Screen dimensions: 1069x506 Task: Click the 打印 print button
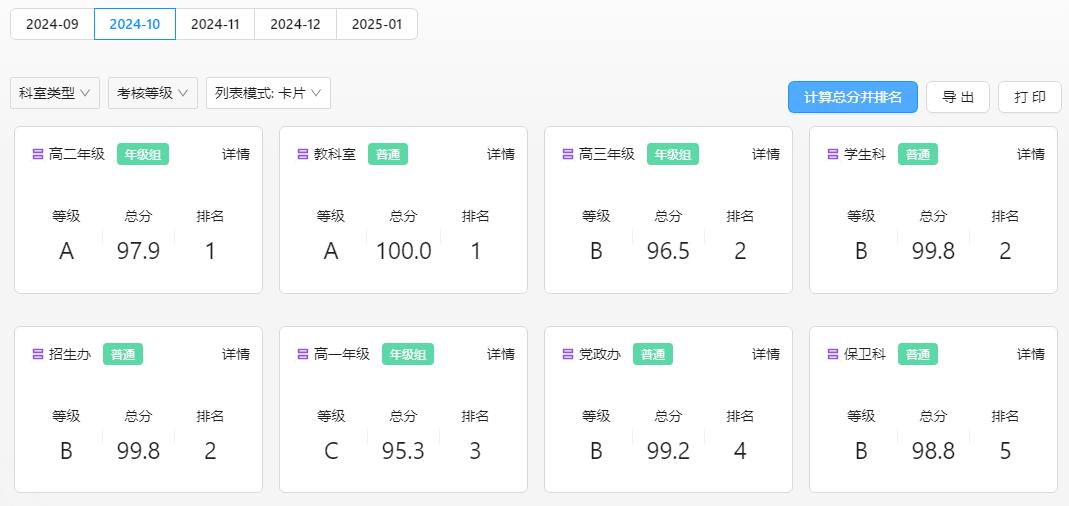tap(1030, 97)
